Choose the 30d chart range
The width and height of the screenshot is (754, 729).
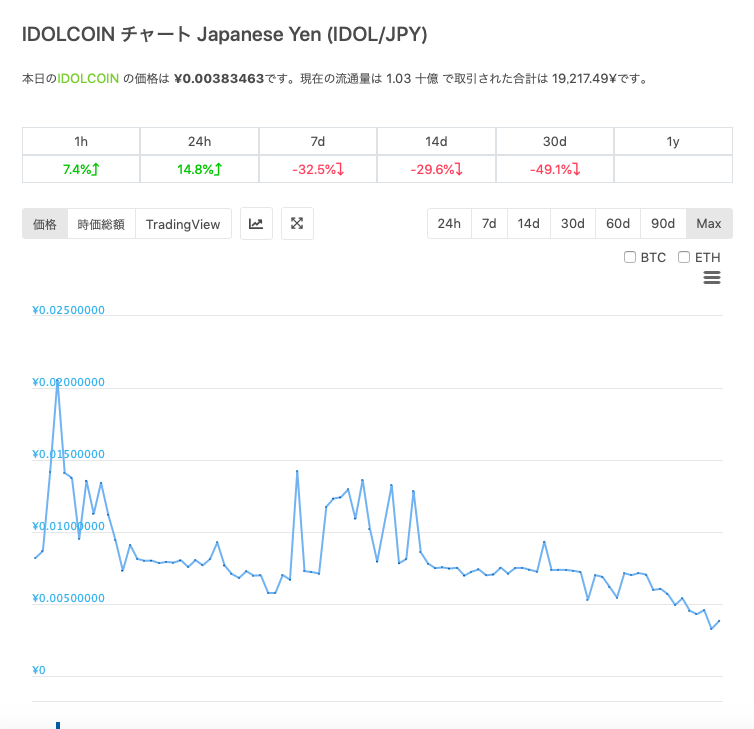[572, 223]
